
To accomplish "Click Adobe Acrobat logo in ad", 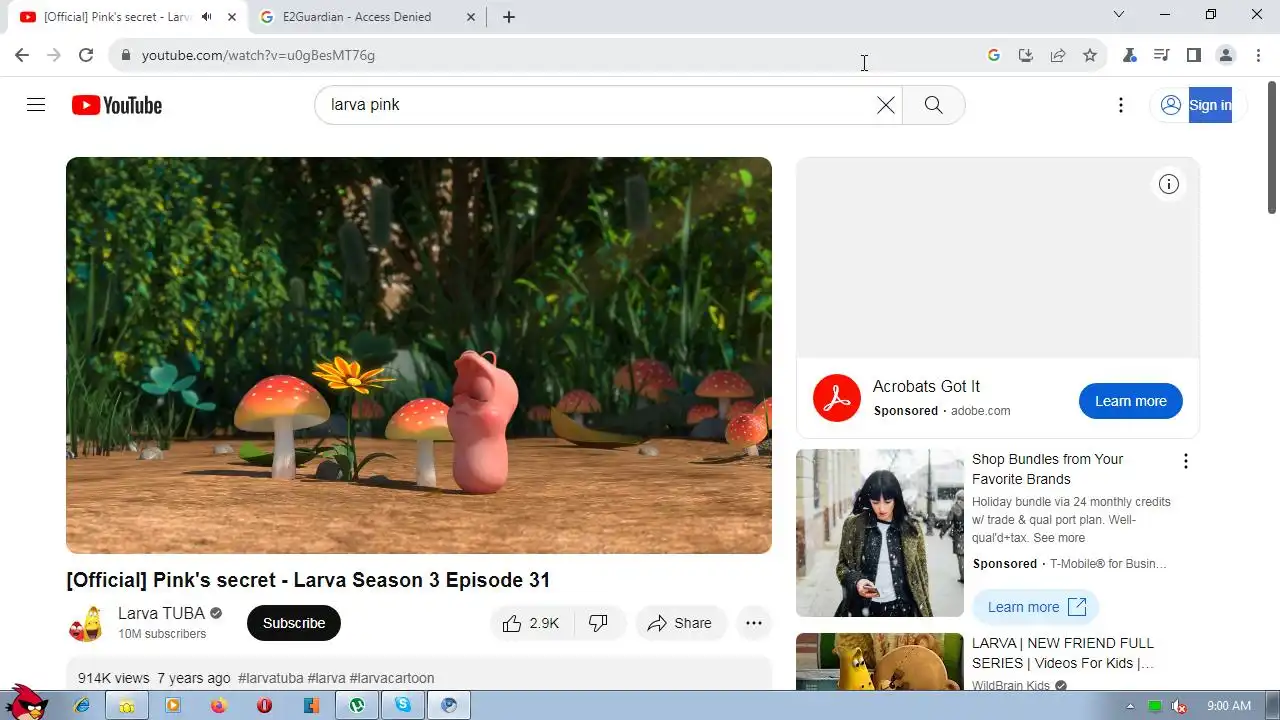I will click(837, 398).
